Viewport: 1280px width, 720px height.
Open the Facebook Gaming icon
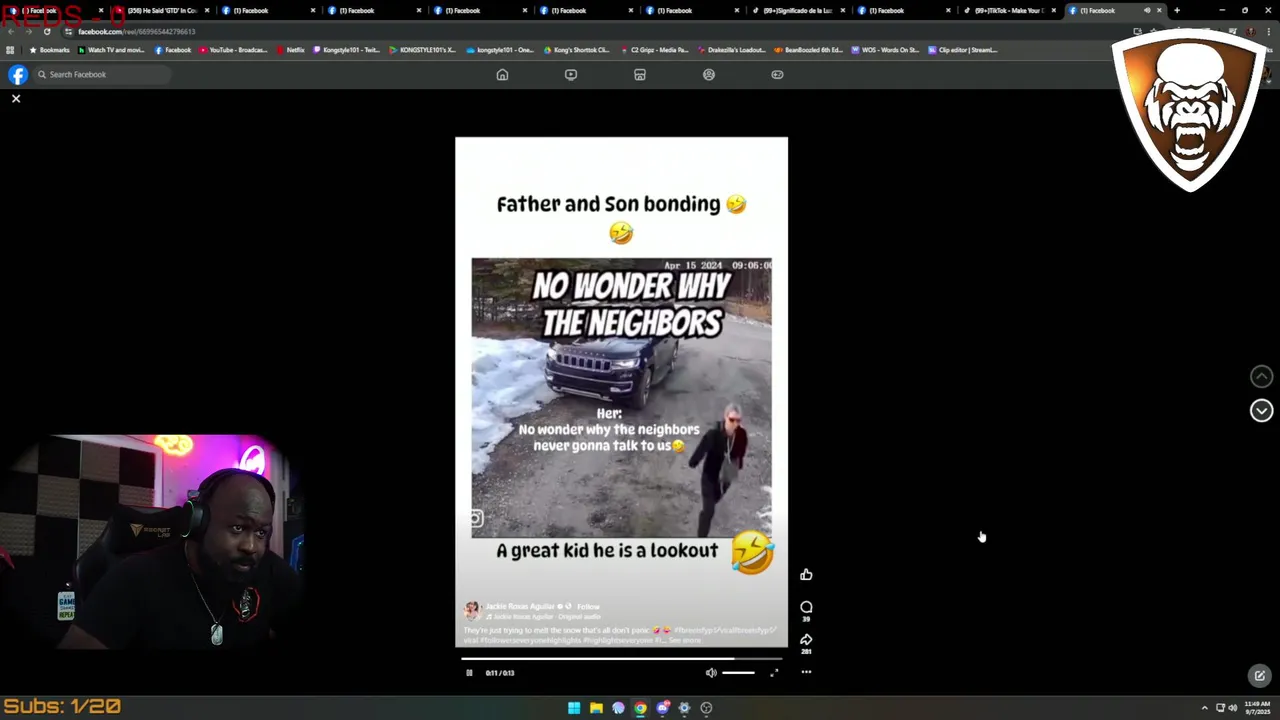777,75
